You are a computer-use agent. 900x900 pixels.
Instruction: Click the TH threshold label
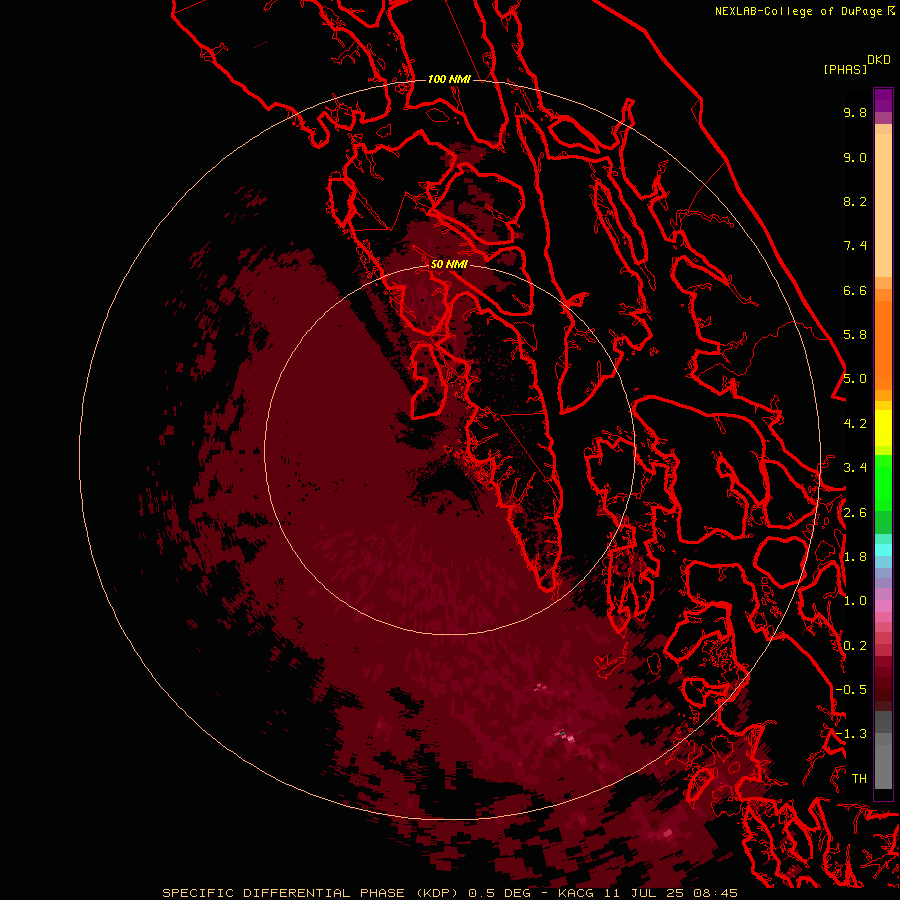pos(859,779)
